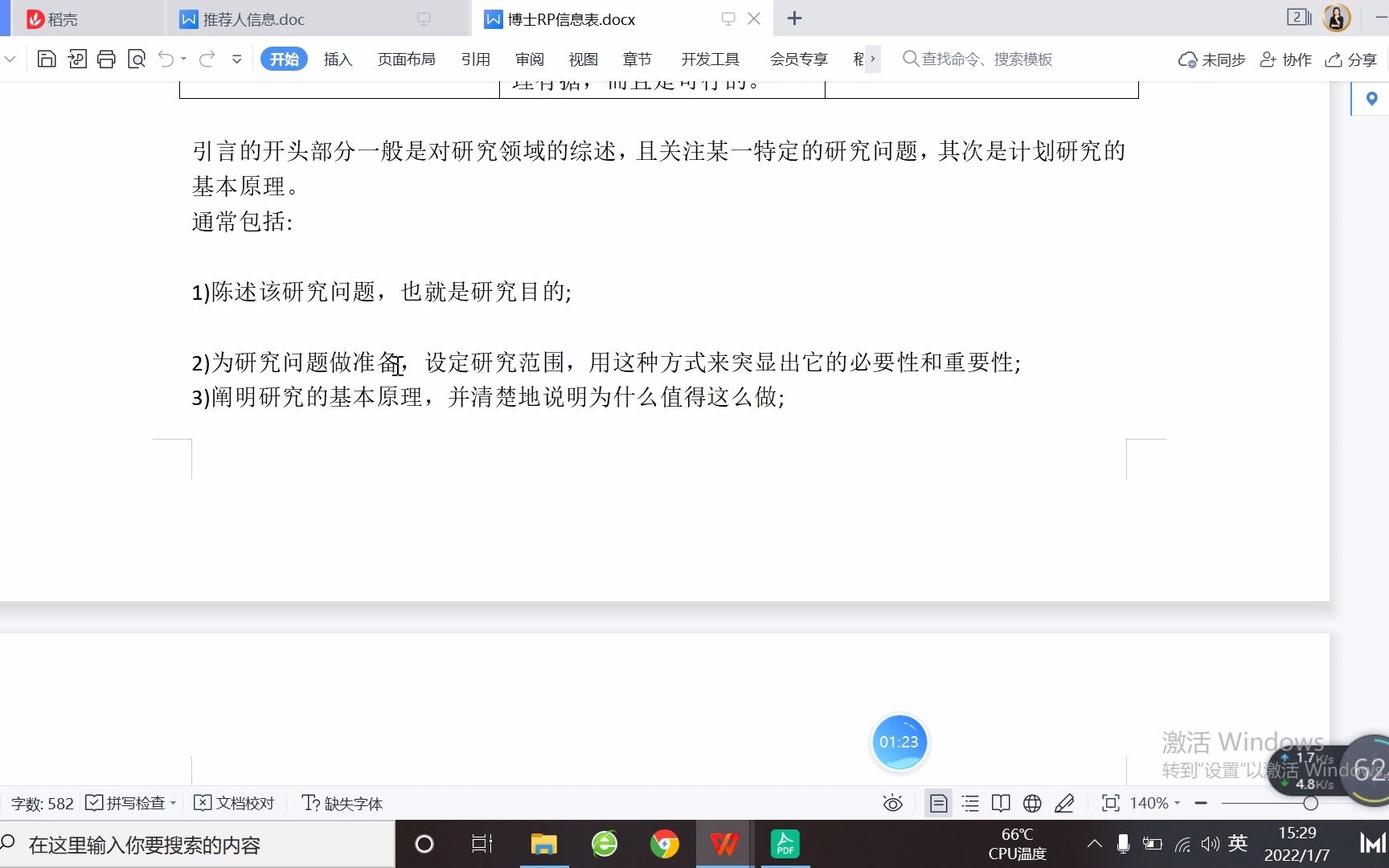The width and height of the screenshot is (1389, 868).
Task: Select the Print Preview icon
Action: (x=137, y=59)
